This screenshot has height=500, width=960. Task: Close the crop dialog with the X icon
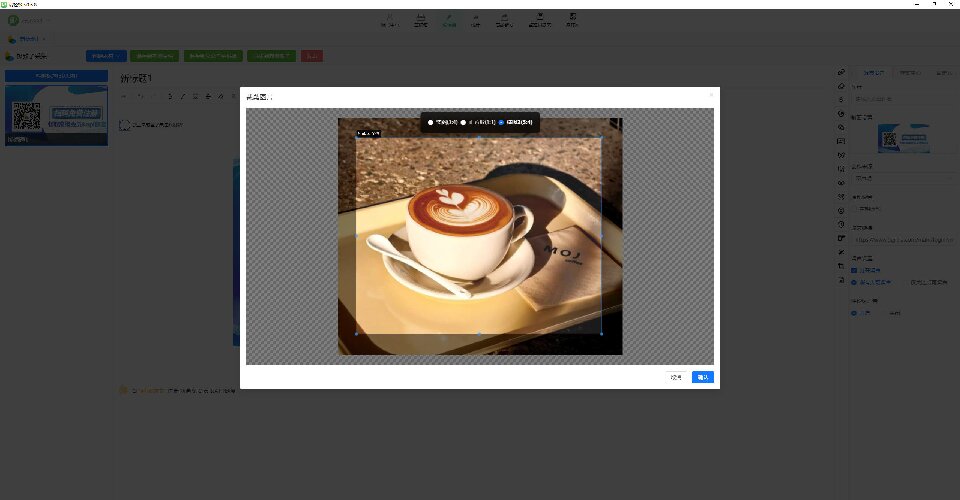[711, 96]
